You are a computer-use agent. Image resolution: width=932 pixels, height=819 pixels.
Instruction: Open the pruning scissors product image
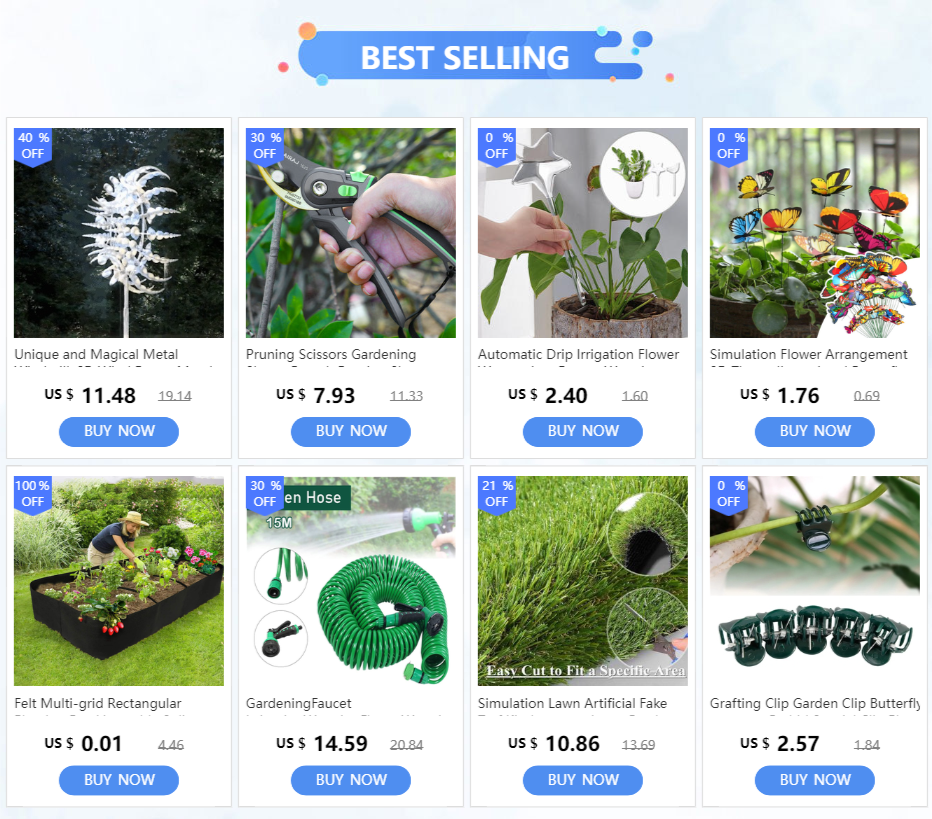pos(351,233)
